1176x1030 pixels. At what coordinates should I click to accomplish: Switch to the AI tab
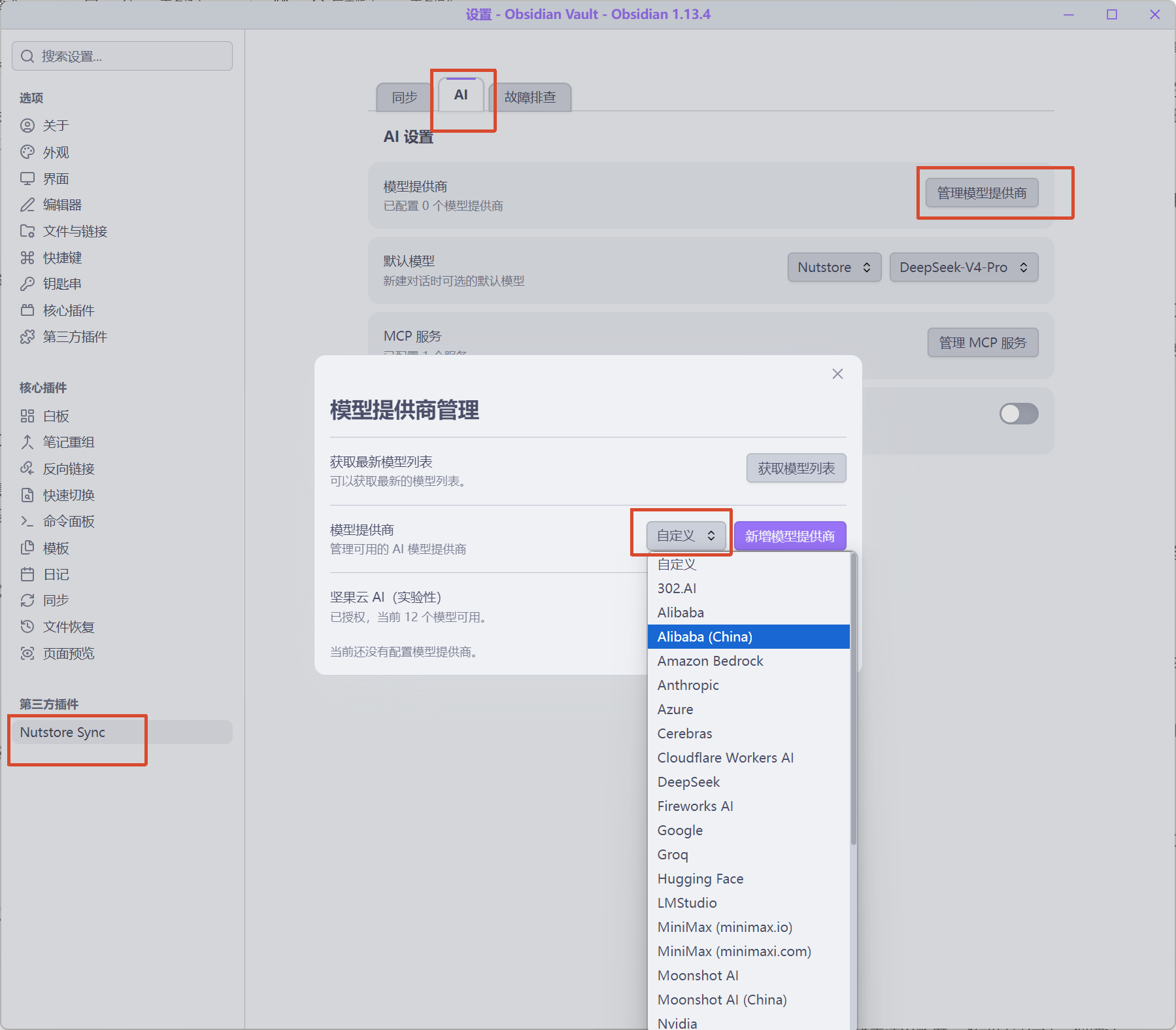(x=461, y=95)
